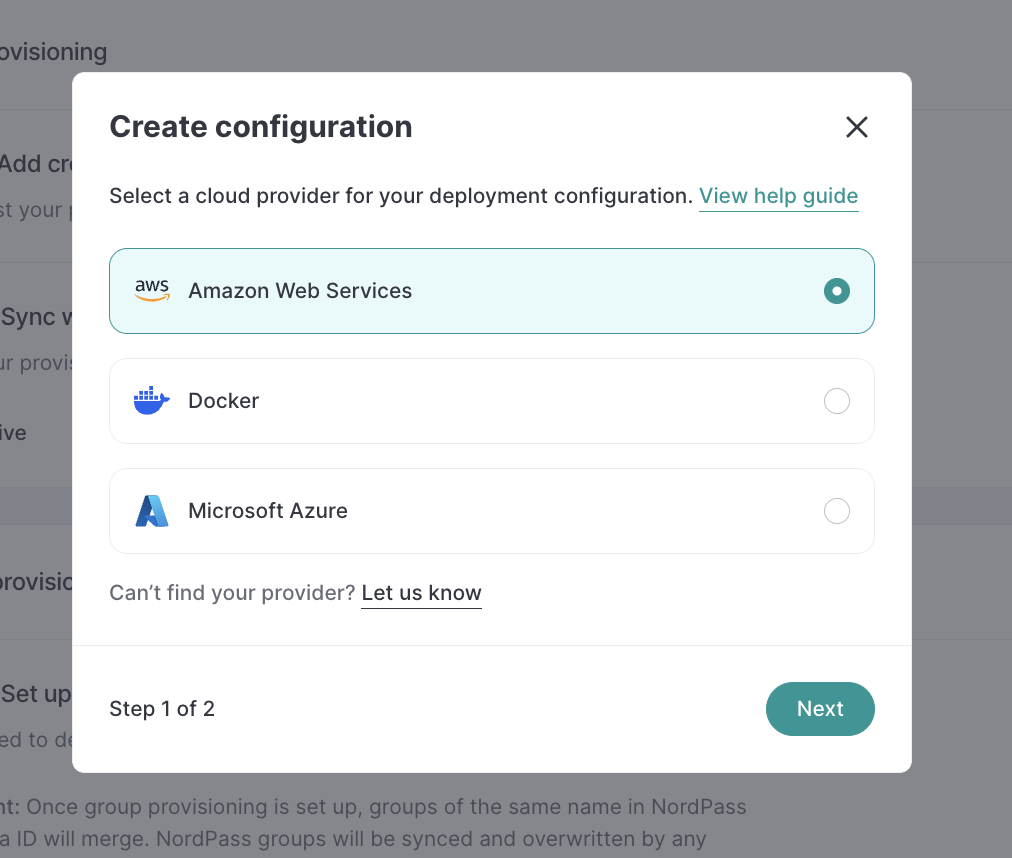Click the Microsoft Azure label text
The width and height of the screenshot is (1012, 858).
point(268,511)
